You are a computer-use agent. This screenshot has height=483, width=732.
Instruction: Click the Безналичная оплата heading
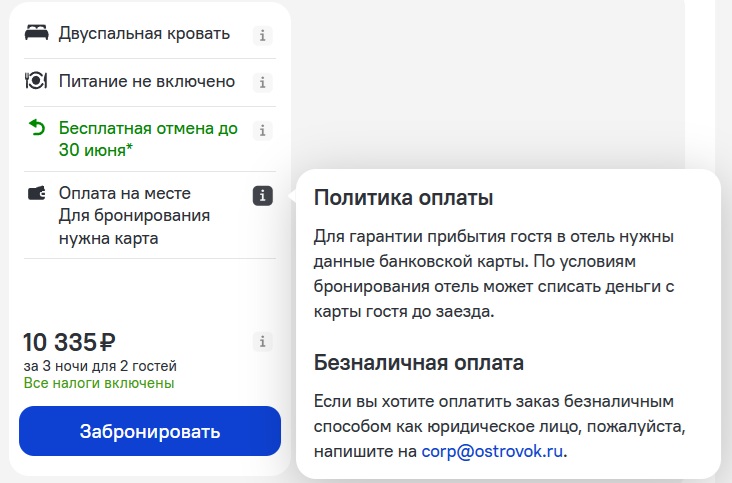click(x=419, y=363)
